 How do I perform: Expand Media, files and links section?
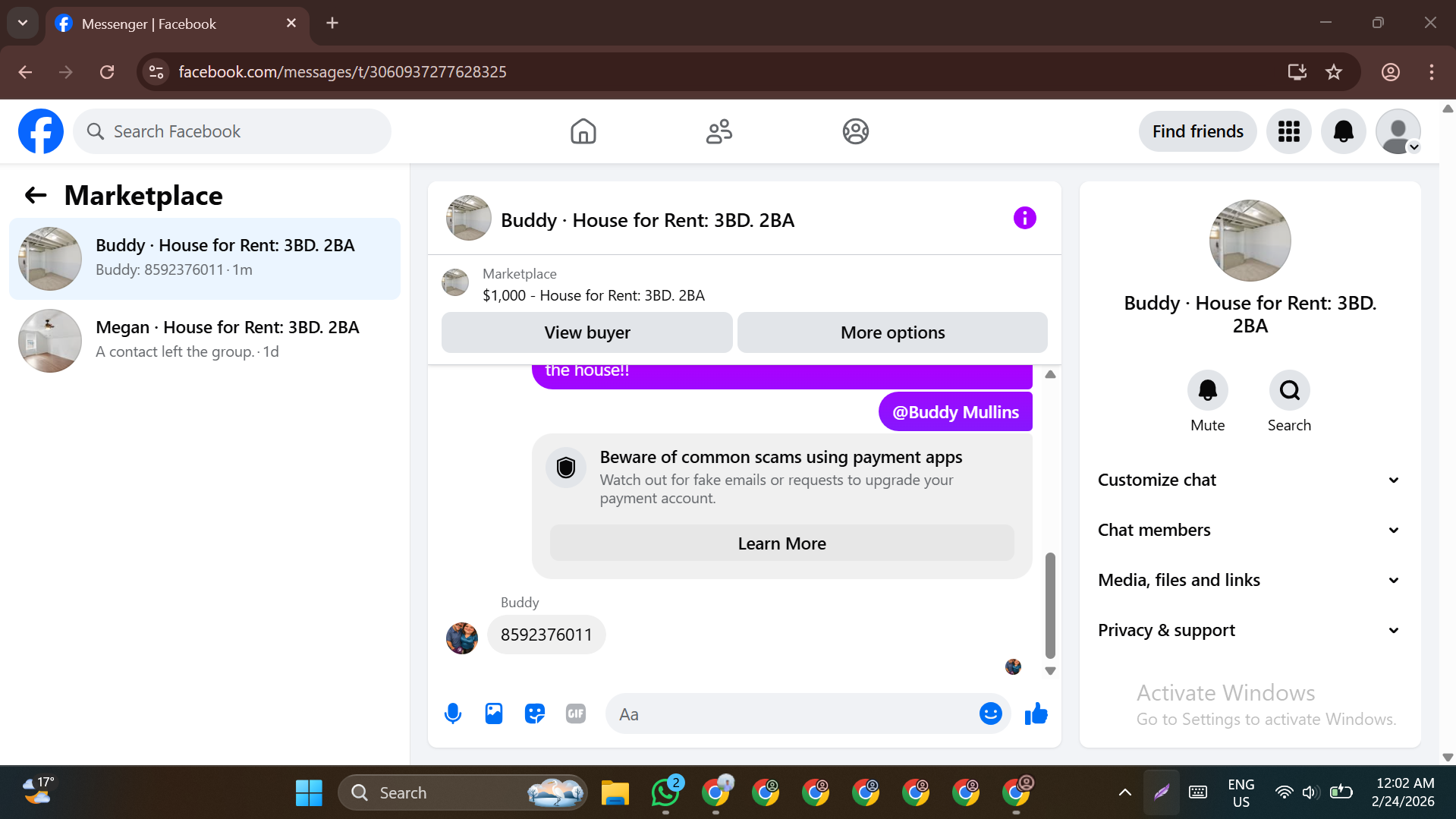(x=1249, y=581)
